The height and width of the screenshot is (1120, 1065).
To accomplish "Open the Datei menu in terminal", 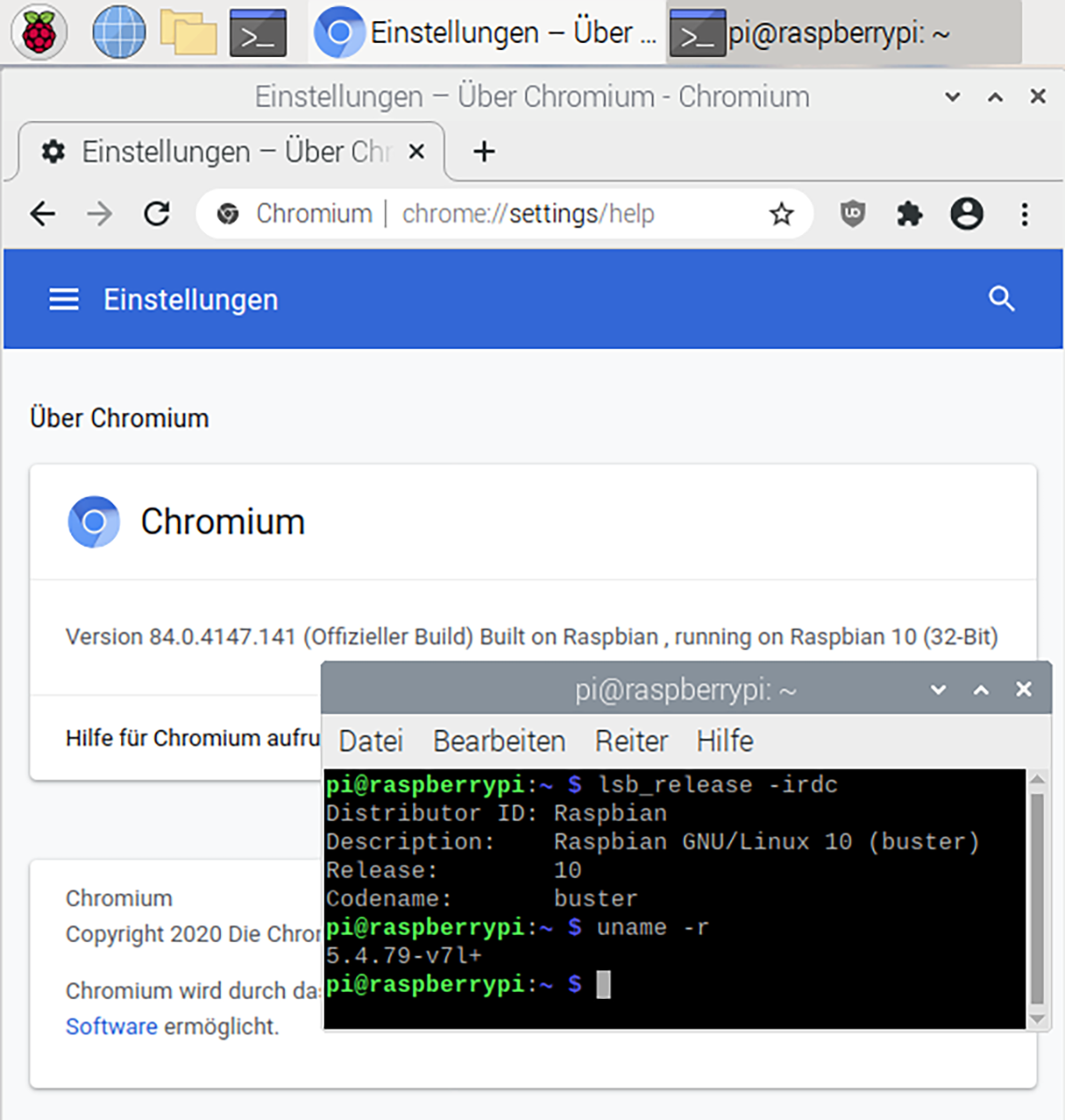I will [x=370, y=741].
